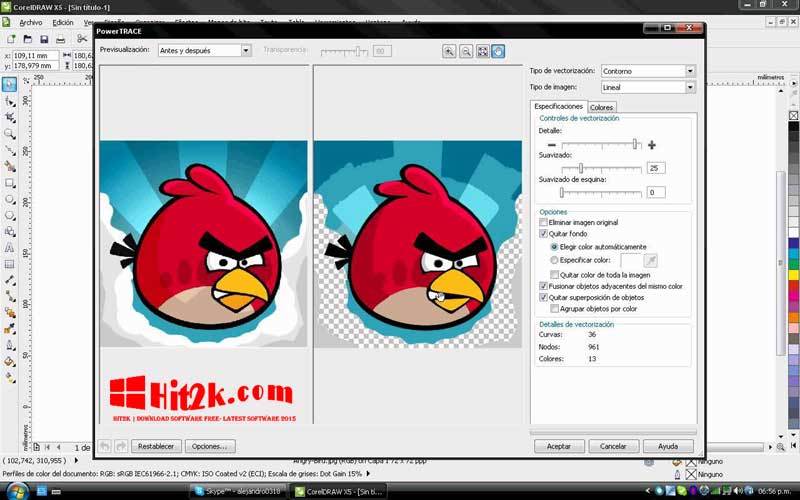Expand the cursor coordinates status bar arrow
The height and width of the screenshot is (500, 800).
point(77,460)
